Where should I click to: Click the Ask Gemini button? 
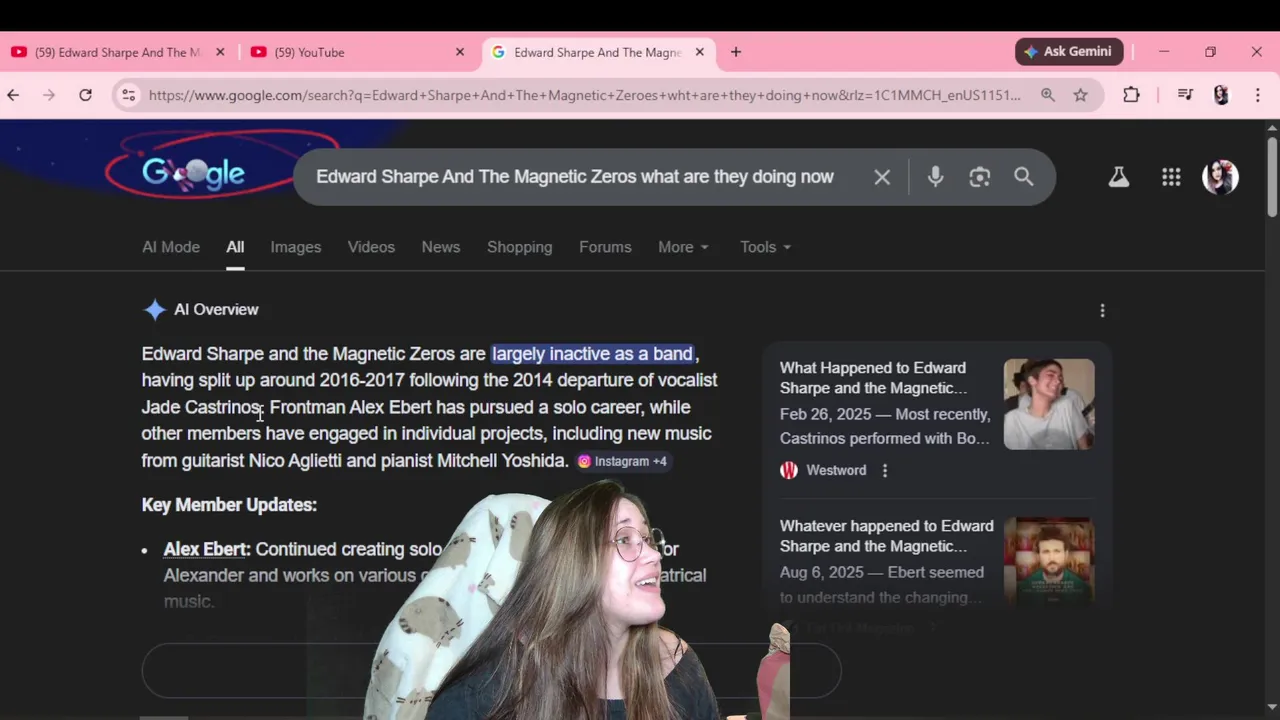(x=1069, y=52)
